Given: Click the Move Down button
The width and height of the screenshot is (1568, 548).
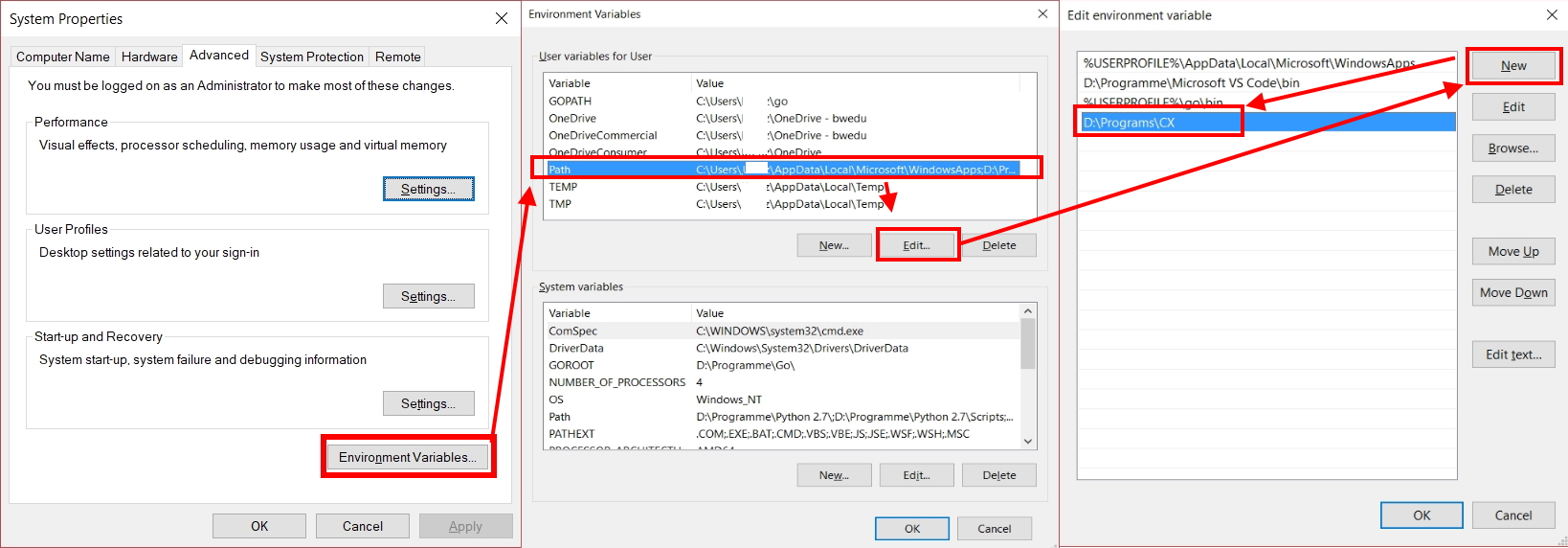Looking at the screenshot, I should click(x=1513, y=293).
